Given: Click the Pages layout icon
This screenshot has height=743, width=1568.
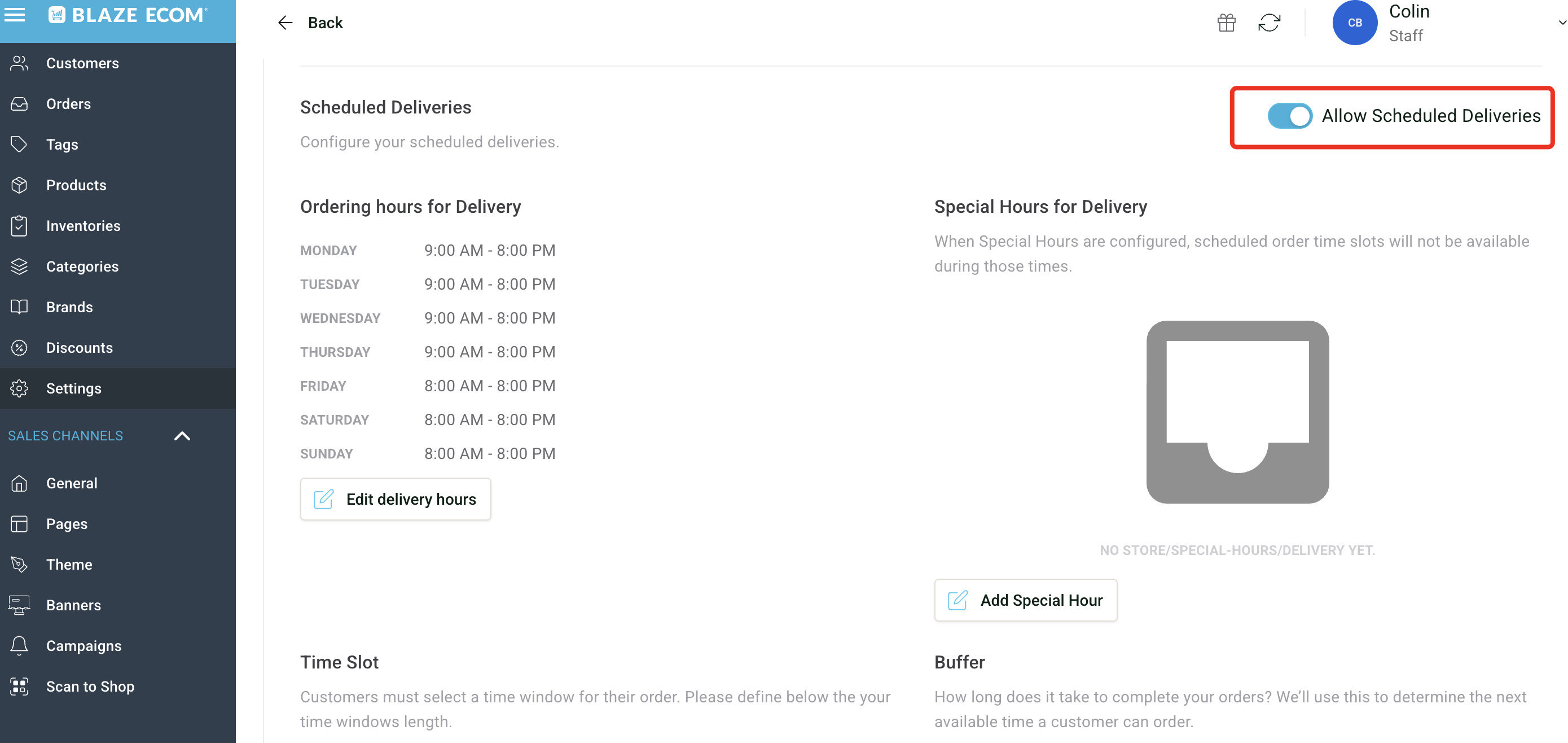Looking at the screenshot, I should coord(20,524).
